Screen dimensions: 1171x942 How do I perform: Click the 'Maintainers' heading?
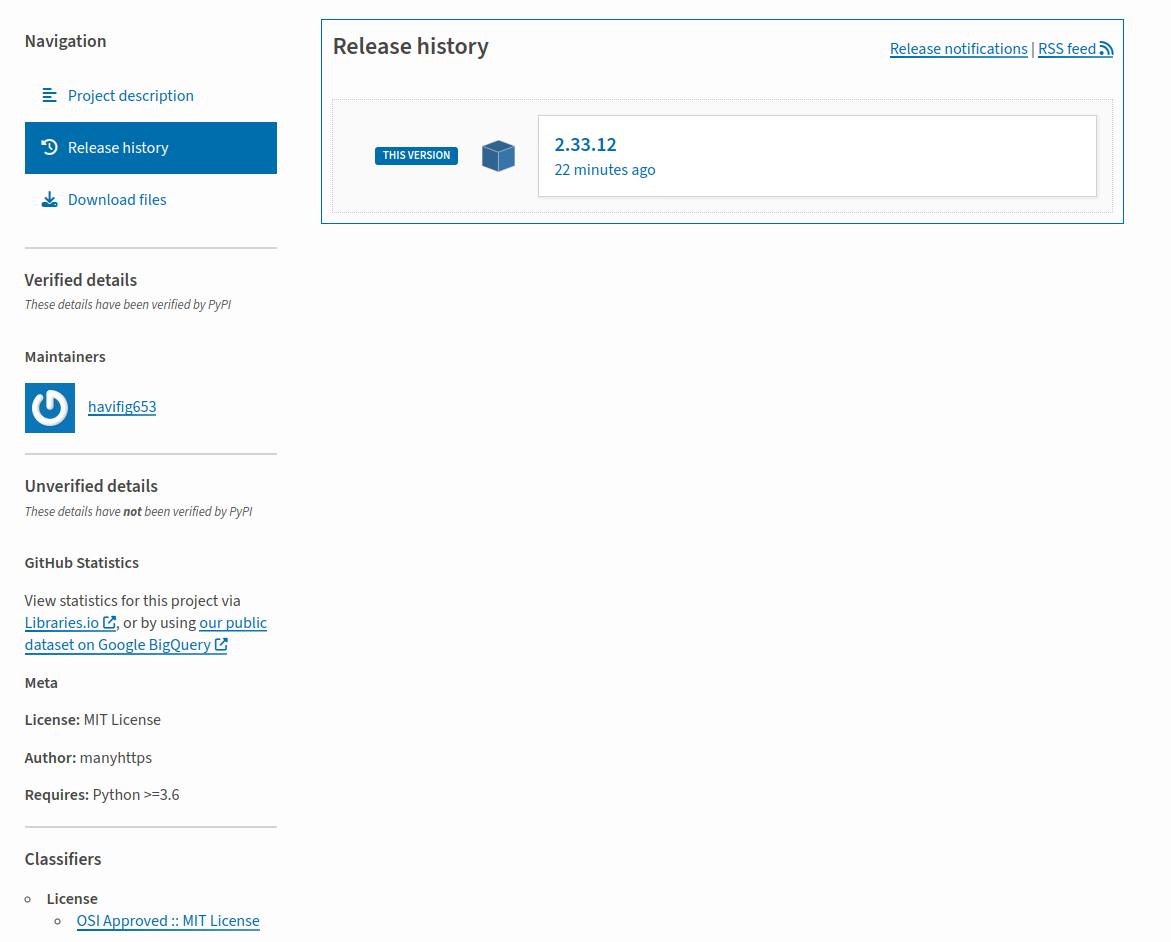tap(65, 357)
